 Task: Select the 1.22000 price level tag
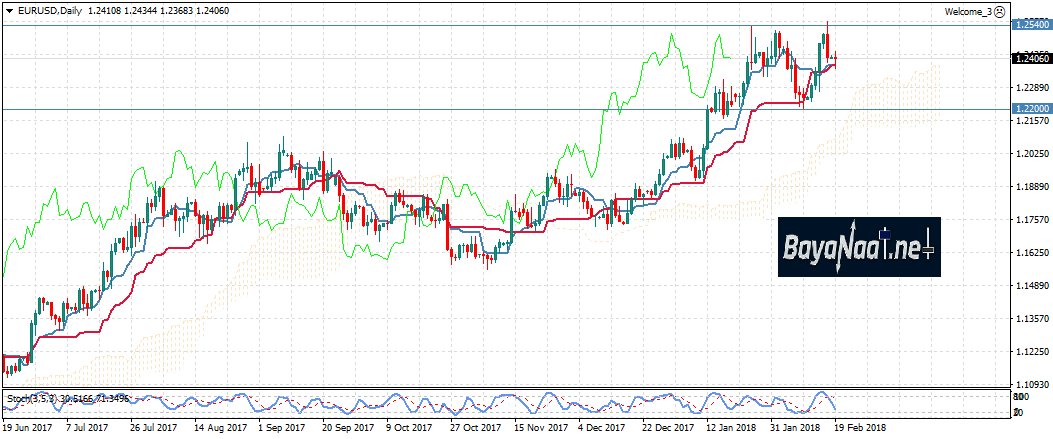pos(1031,108)
